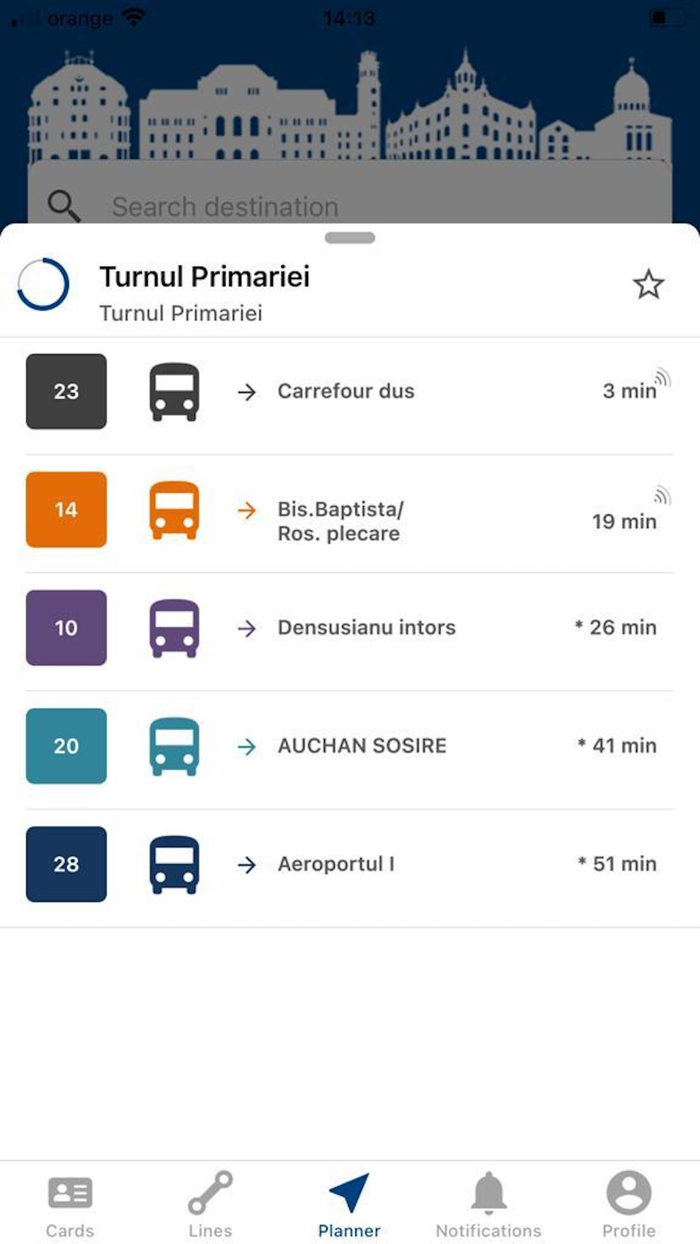700x1244 pixels.
Task: Expand the Bis.Baptista/Ros. plecare route arrow
Action: 246,510
